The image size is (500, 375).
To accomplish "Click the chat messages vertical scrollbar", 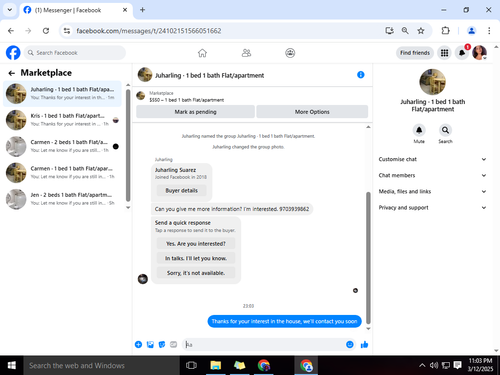I will pos(368,257).
